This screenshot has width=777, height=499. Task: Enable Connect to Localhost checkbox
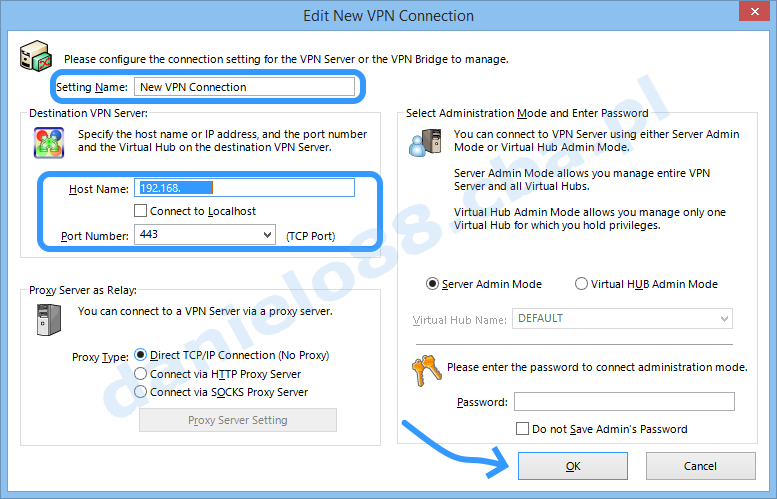pos(141,211)
